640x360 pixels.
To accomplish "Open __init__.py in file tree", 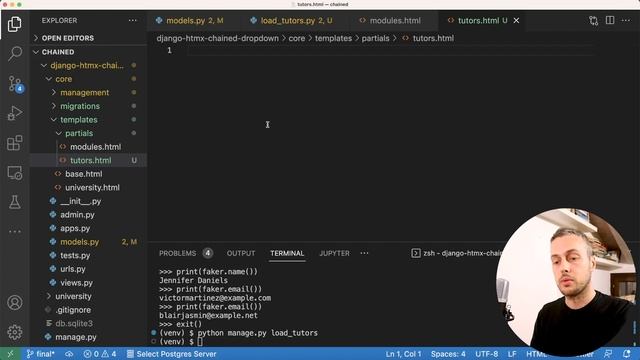I will [80, 201].
